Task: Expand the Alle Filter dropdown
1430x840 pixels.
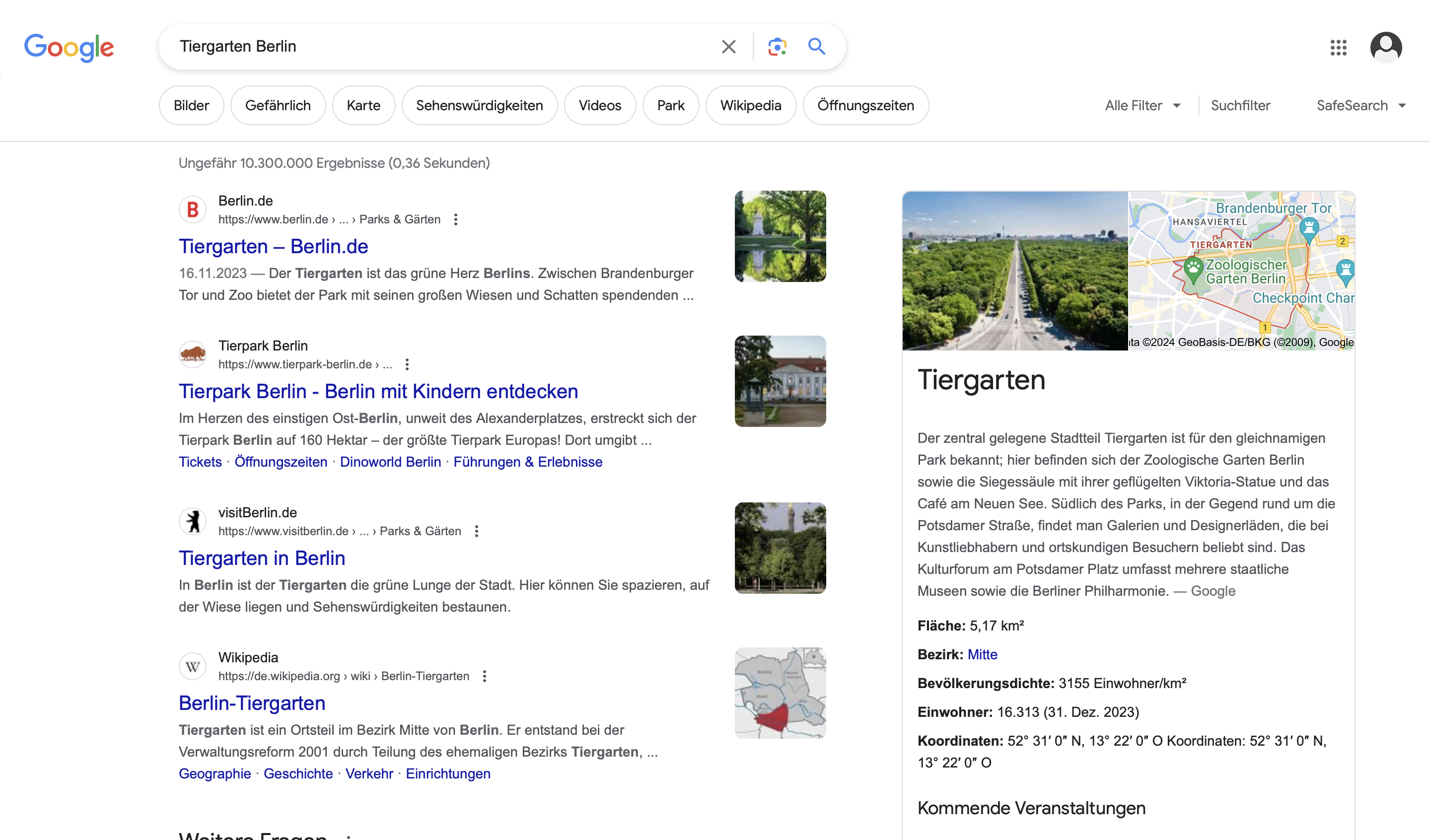Action: coord(1143,106)
